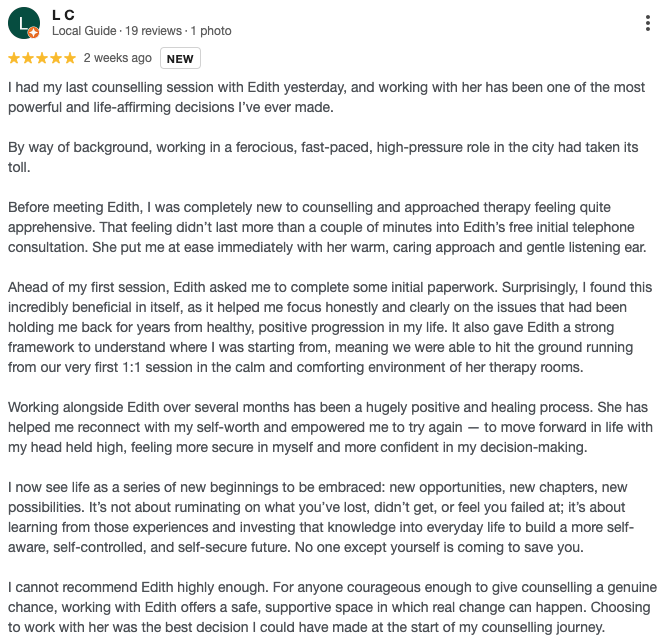The width and height of the screenshot is (664, 641).
Task: Click the "2 weeks ago" timestamp
Action: coord(118,58)
